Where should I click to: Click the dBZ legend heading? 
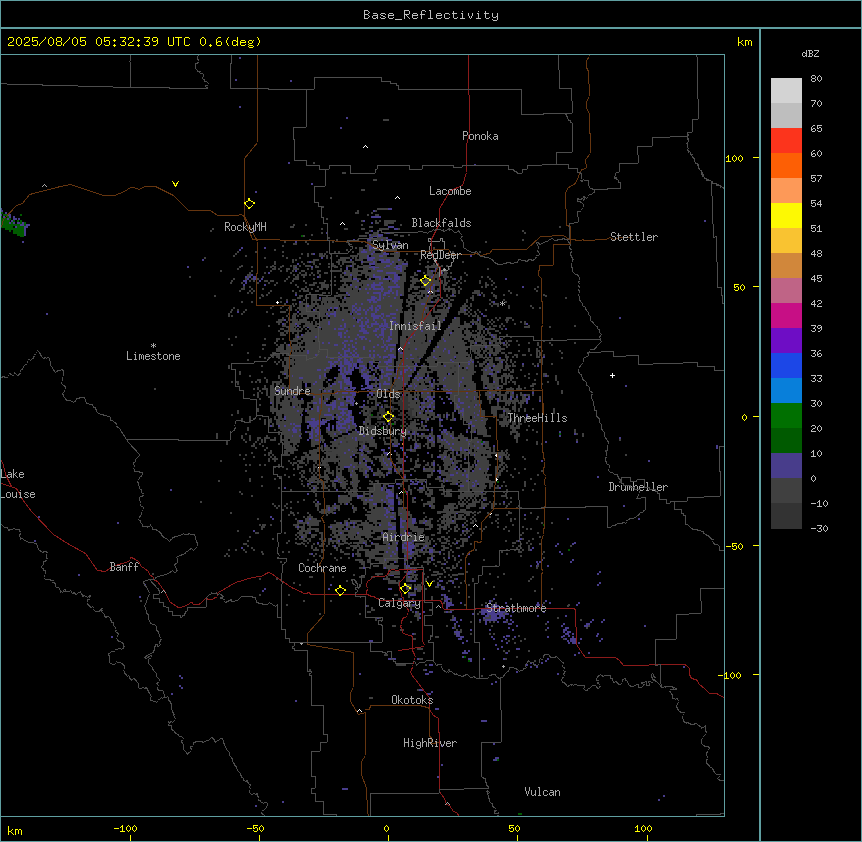pos(810,54)
